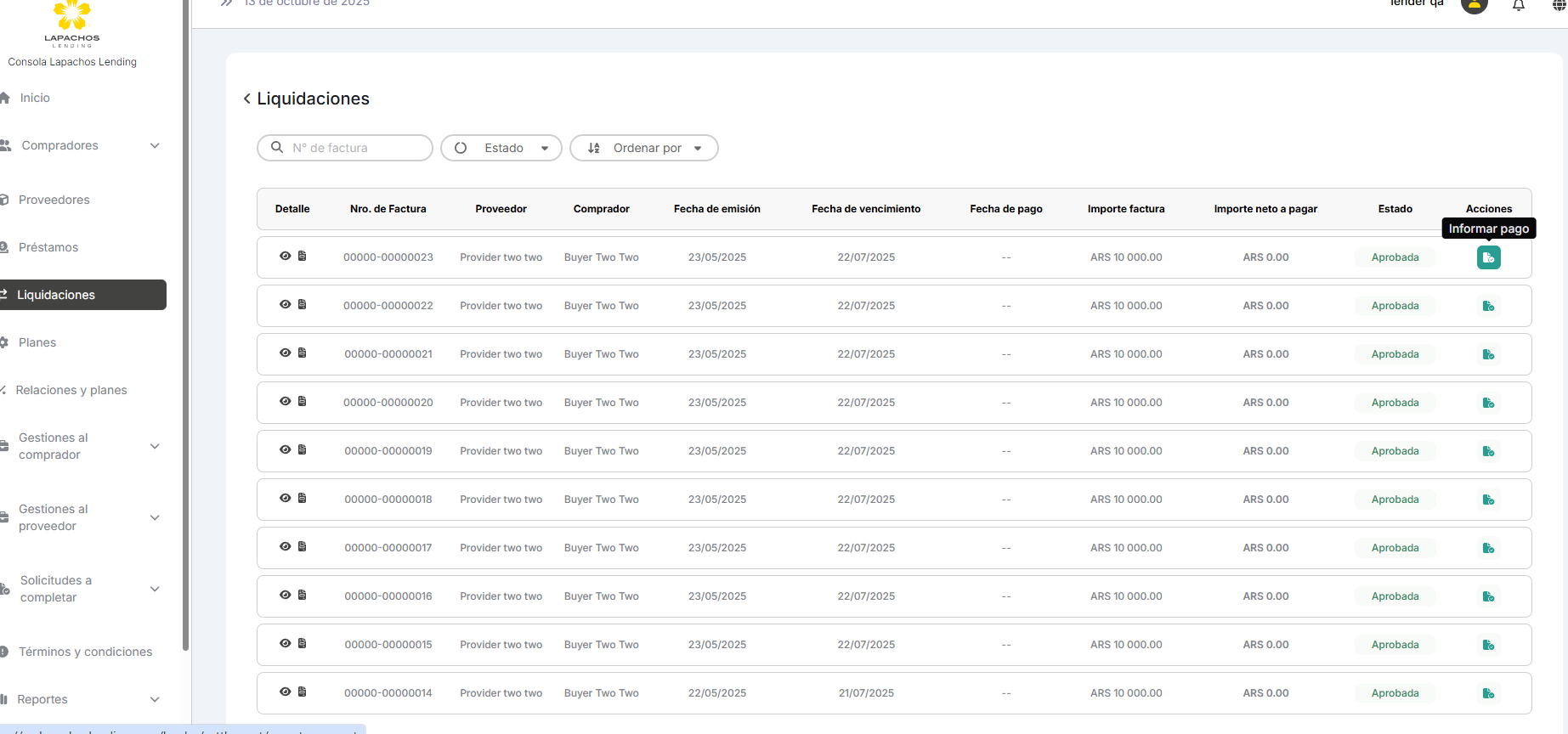Open Planes from the sidebar
The height and width of the screenshot is (734, 1568).
[x=37, y=342]
